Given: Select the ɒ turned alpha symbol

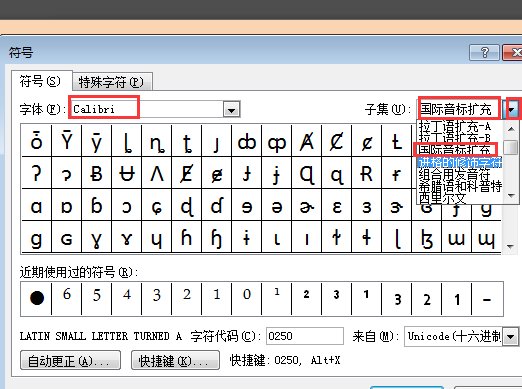Looking at the screenshot, I should [67, 205].
